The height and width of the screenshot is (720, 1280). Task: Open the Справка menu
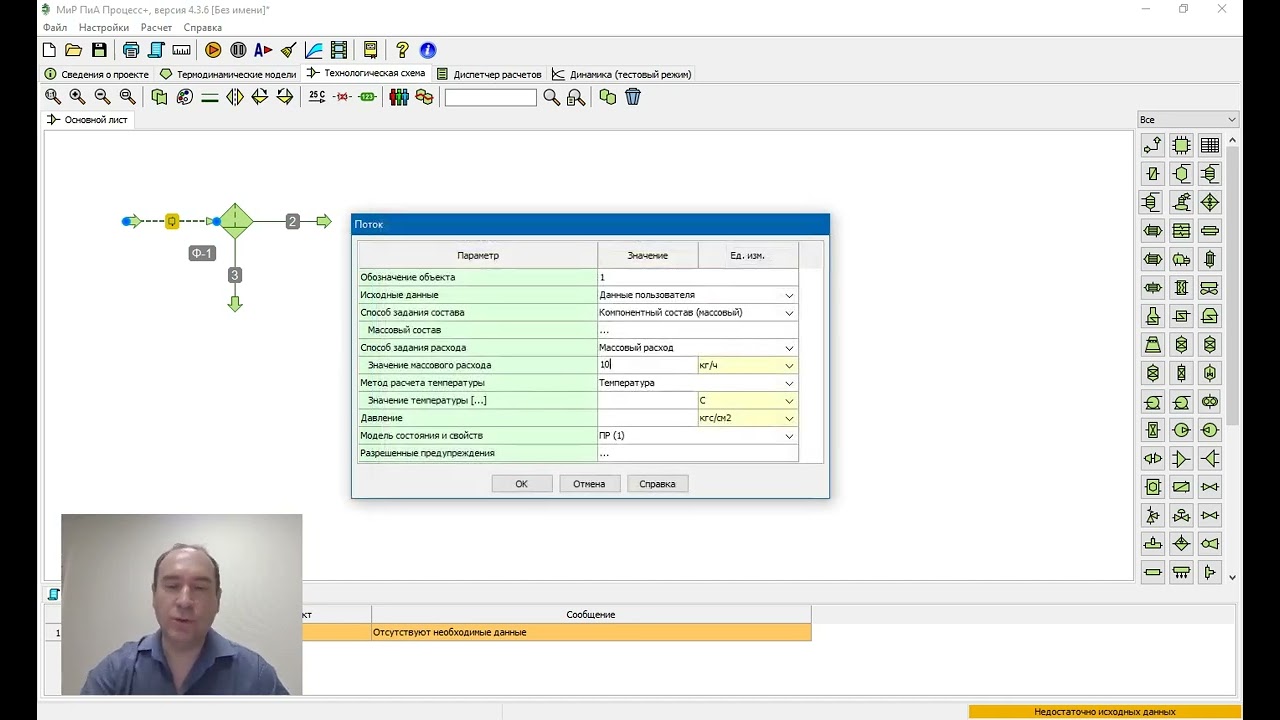(x=203, y=27)
